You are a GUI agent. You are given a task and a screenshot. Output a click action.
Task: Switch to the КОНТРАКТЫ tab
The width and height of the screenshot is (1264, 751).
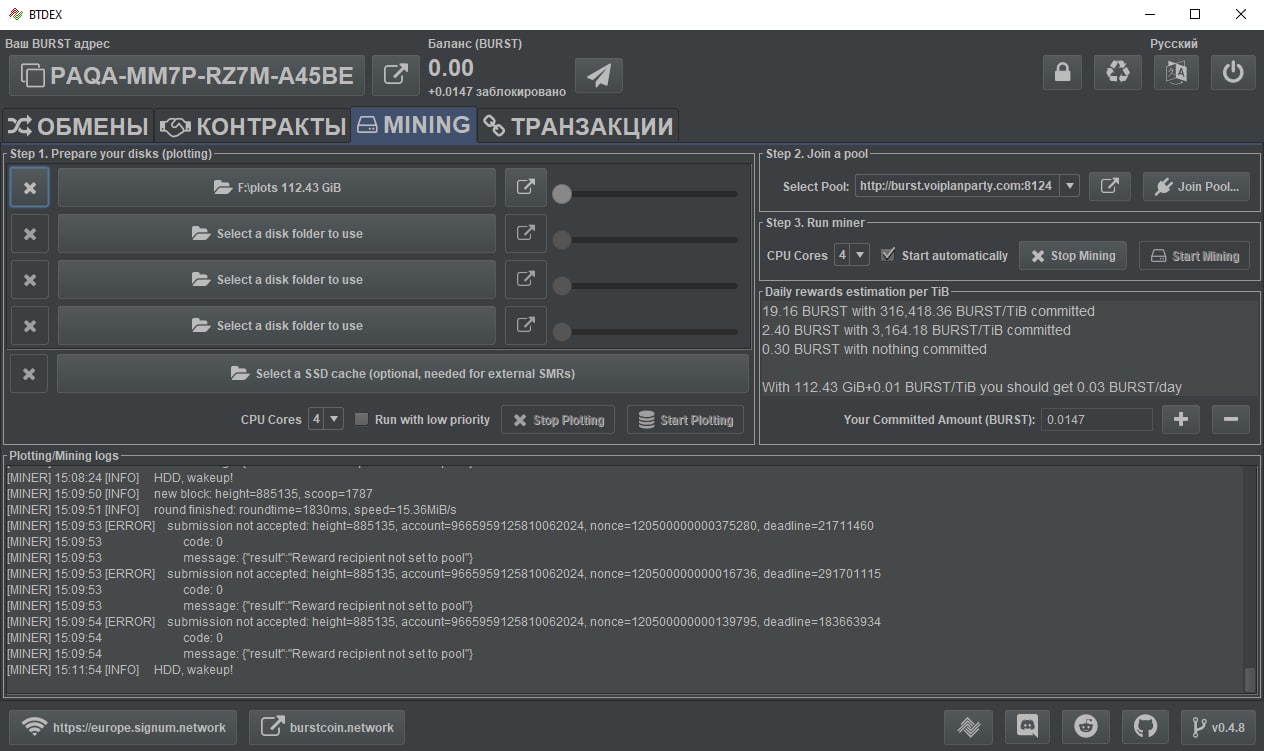click(x=253, y=127)
